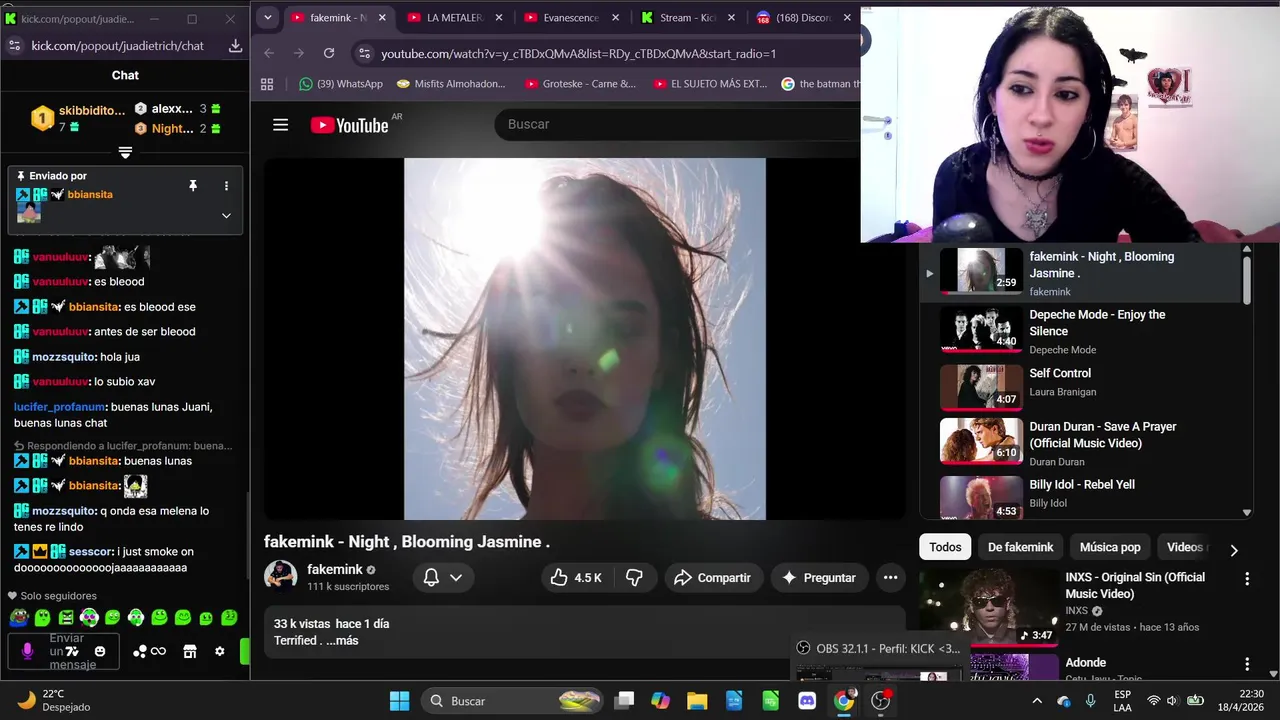
Task: Open Copilot from the taskbar
Action: pyautogui.click(x=660, y=701)
